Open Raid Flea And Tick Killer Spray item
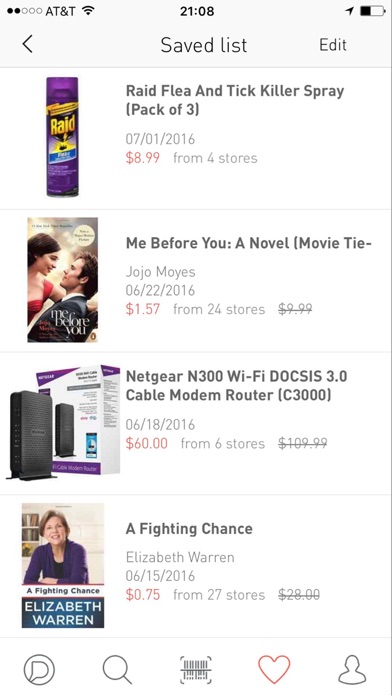The image size is (392, 696). [196, 138]
